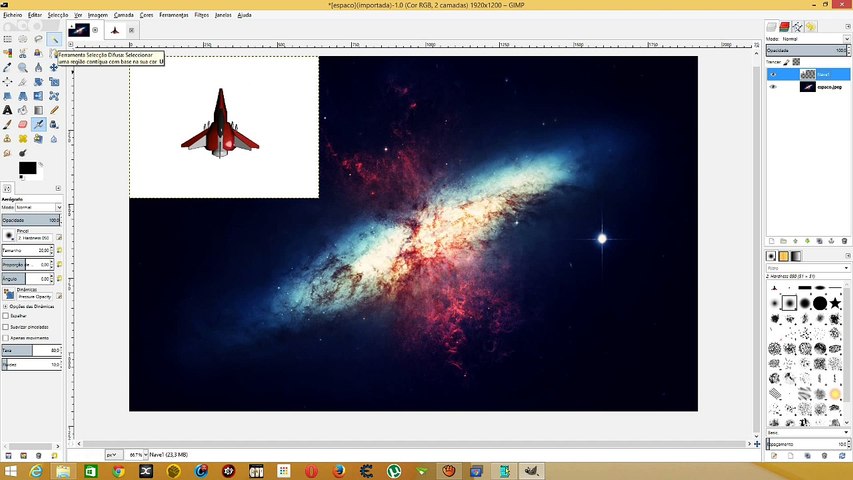This screenshot has height=480, width=853.
Task: Open the Imagem menu
Action: click(98, 15)
